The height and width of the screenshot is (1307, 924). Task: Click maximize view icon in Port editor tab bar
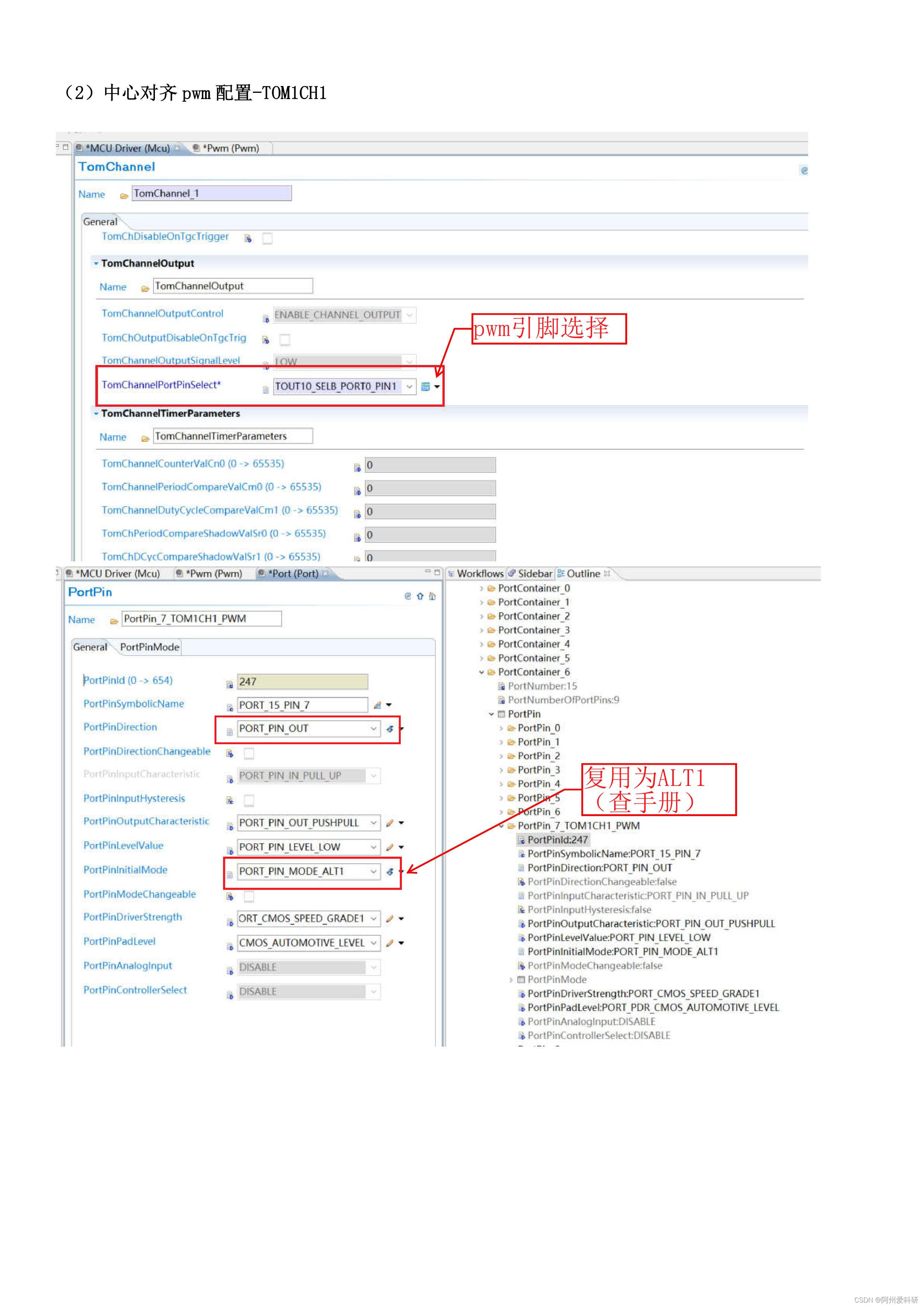[x=437, y=572]
